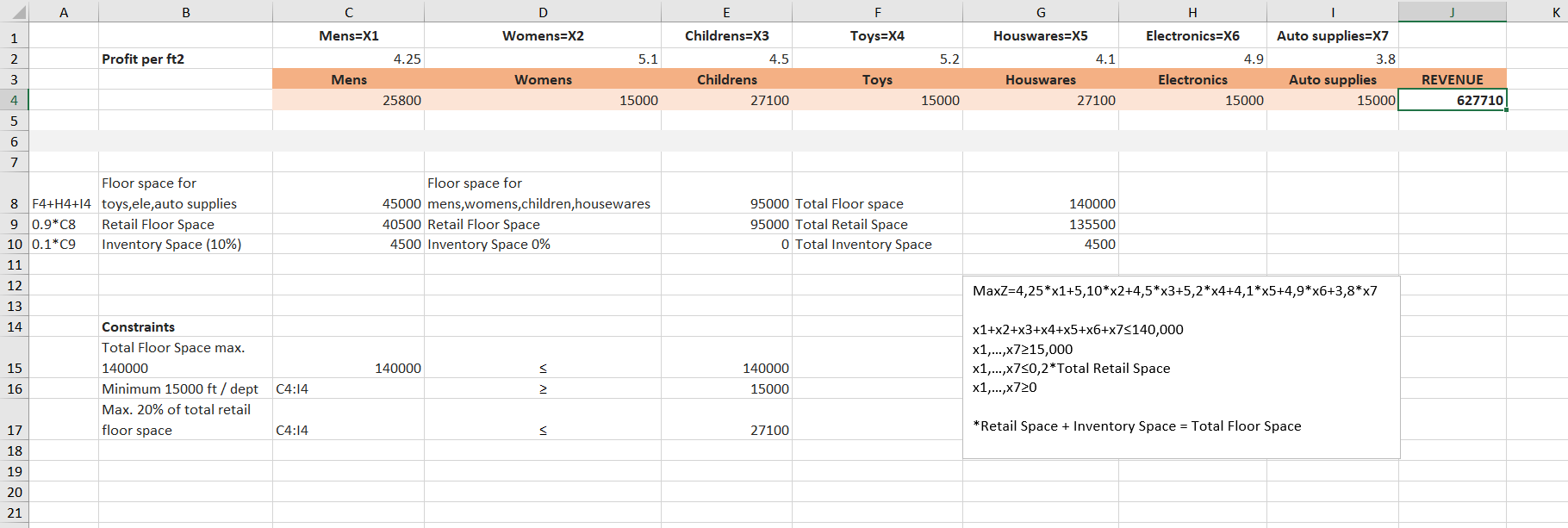Click the constraint value 27100 in row 17
The height and width of the screenshot is (528, 1568).
pos(726,419)
